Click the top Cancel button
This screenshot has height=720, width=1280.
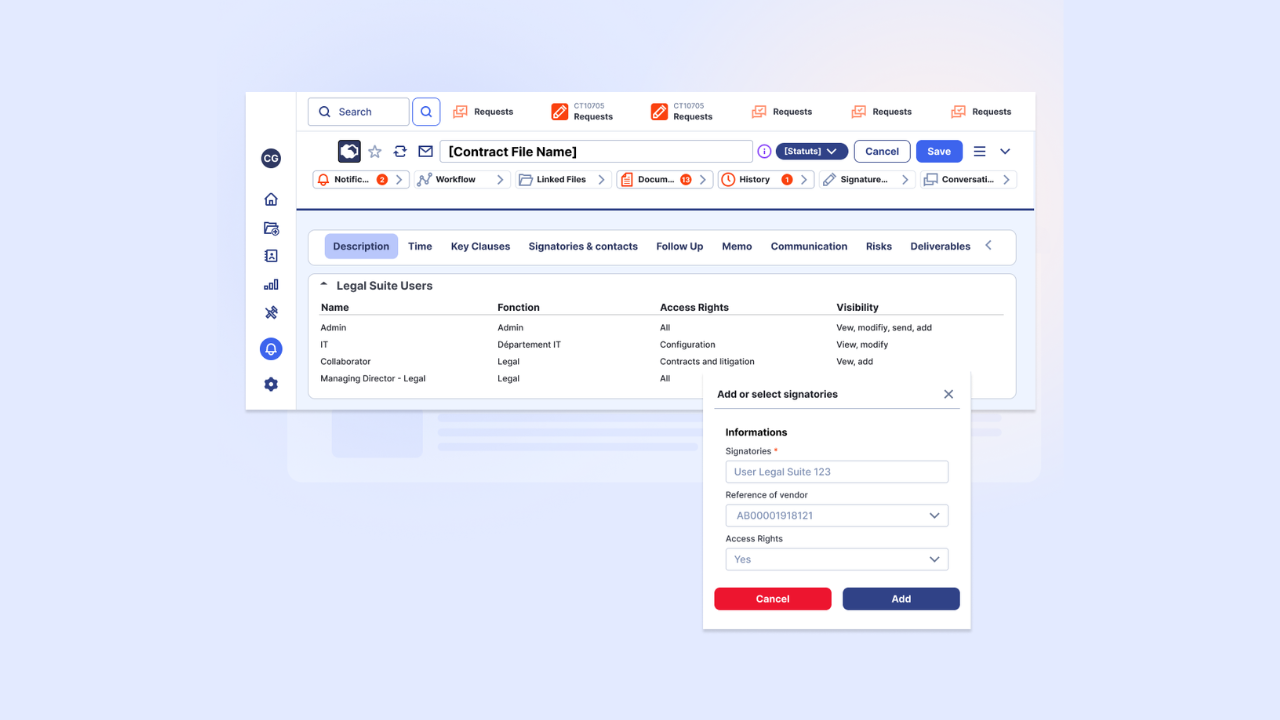(882, 151)
